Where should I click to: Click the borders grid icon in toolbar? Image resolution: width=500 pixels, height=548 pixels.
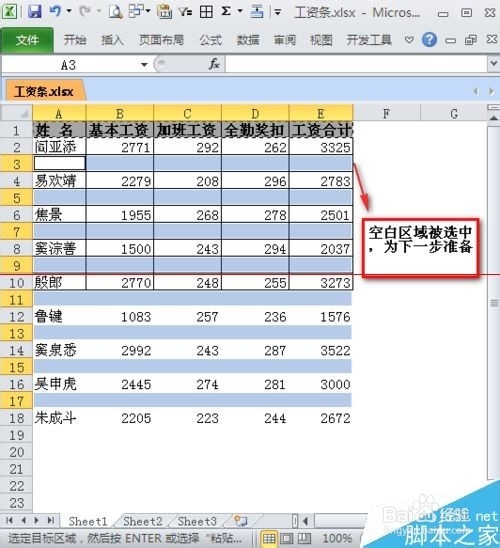click(206, 12)
